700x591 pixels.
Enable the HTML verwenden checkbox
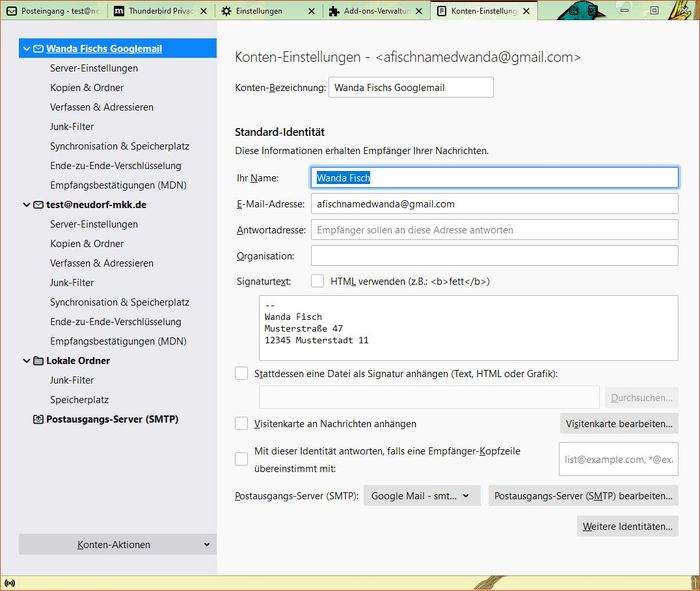[318, 281]
